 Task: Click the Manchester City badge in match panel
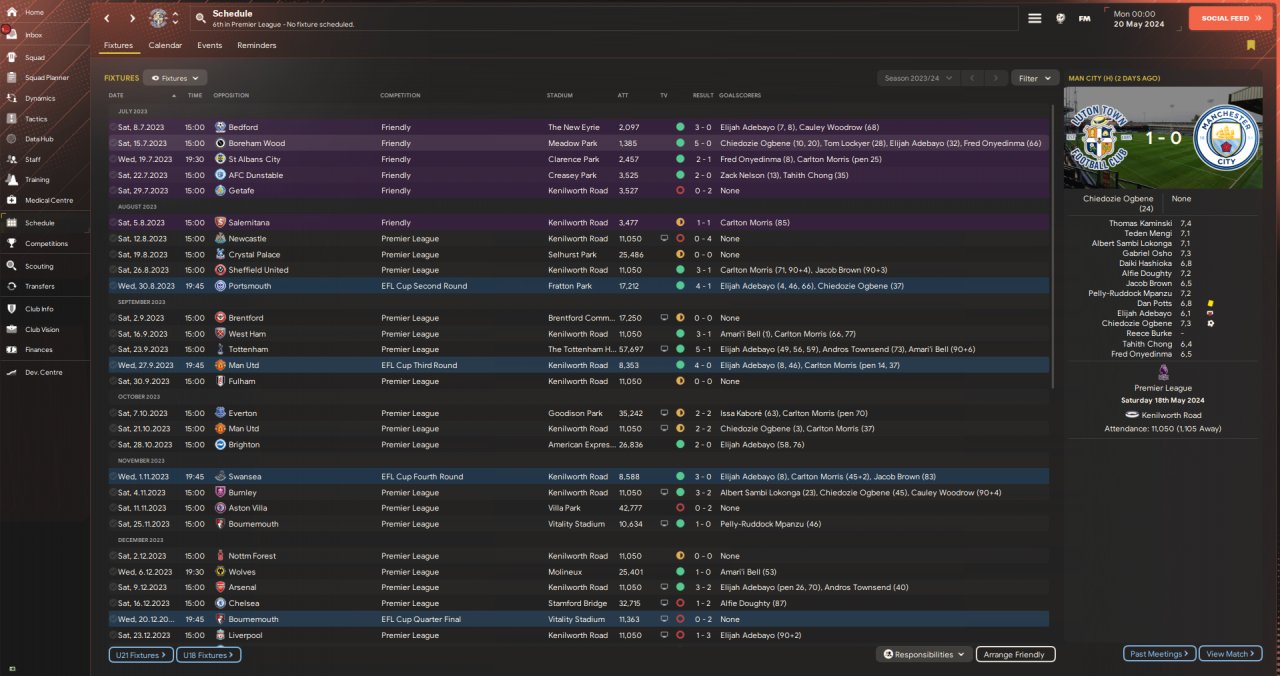click(x=1224, y=138)
